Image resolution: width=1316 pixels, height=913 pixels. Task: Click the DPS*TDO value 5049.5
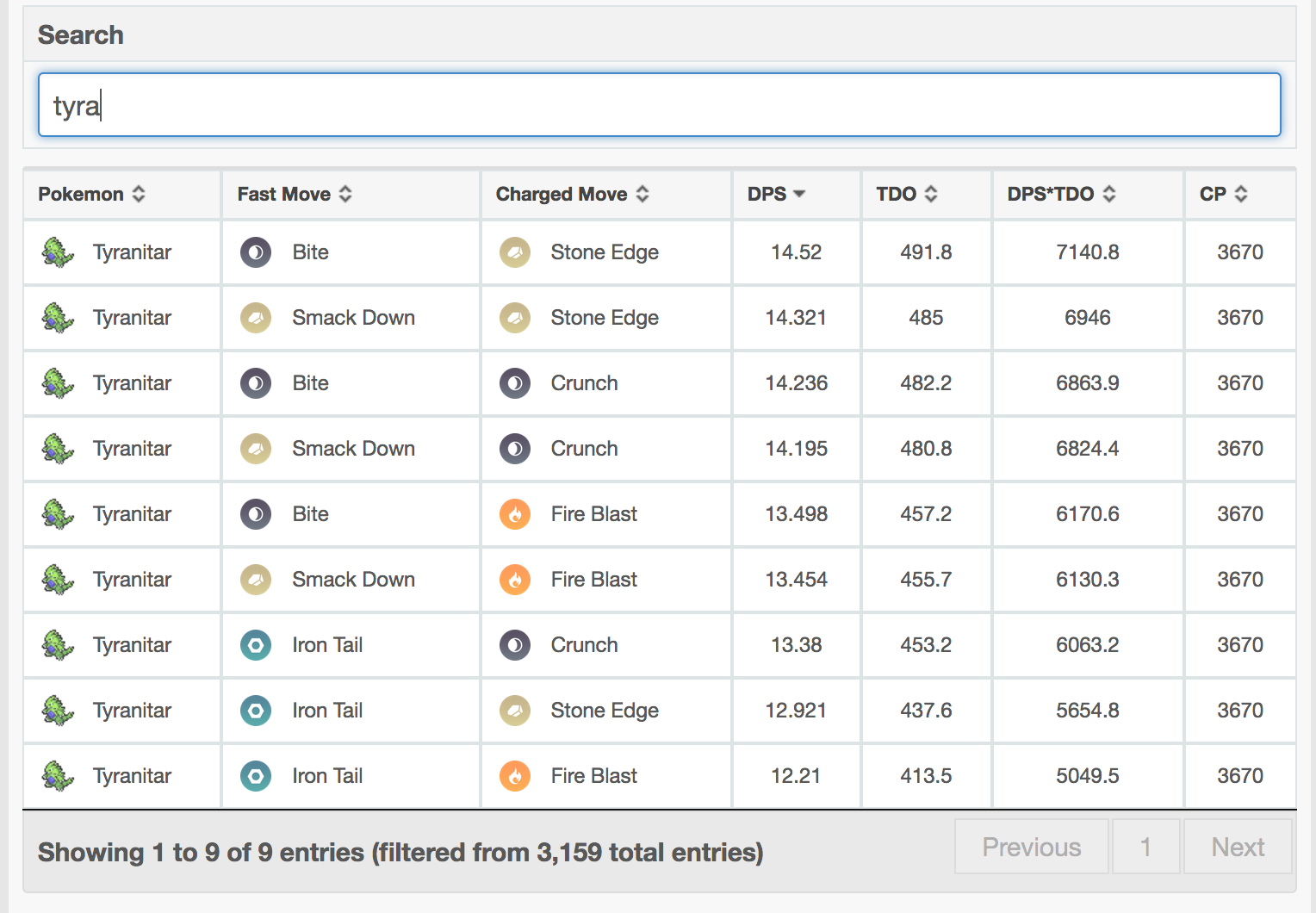1088,776
